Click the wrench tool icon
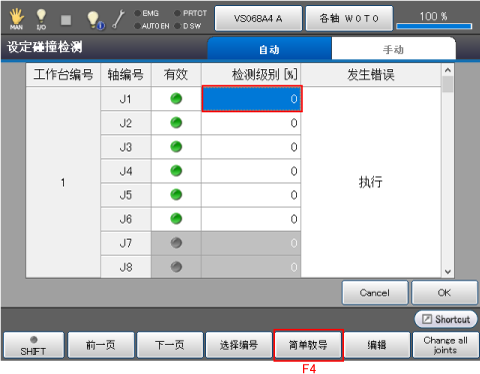 click(118, 19)
